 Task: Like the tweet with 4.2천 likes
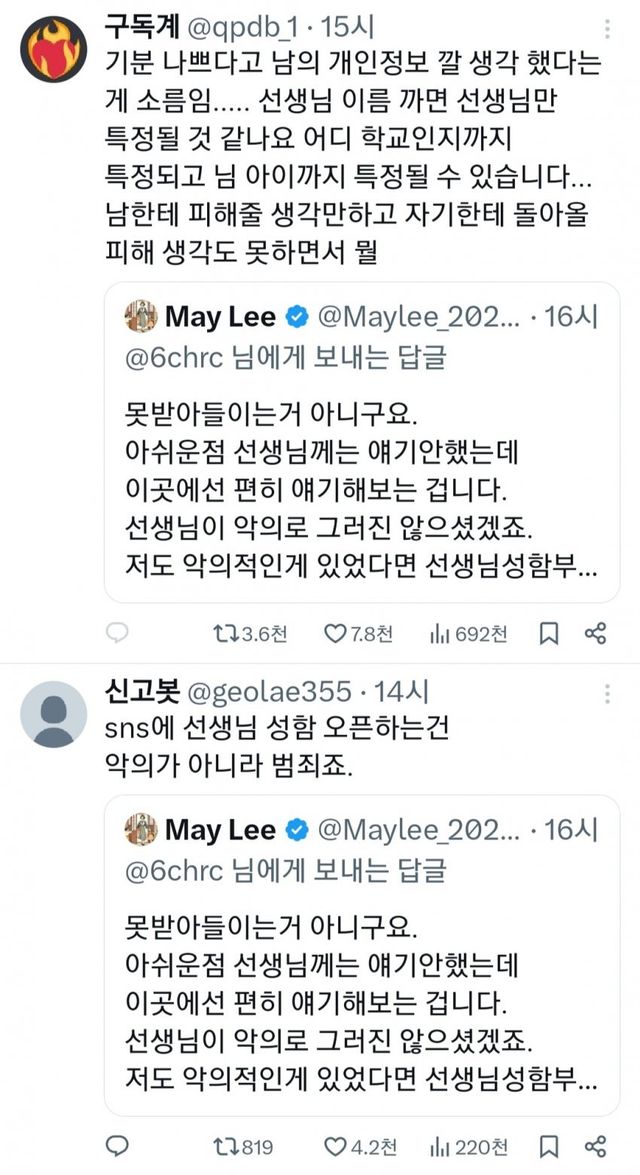tap(334, 1145)
